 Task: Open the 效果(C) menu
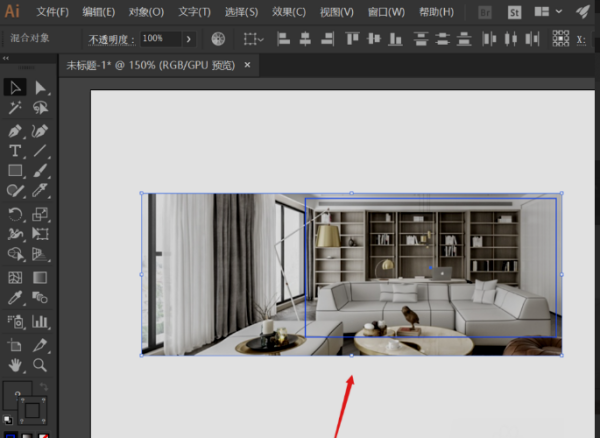tap(289, 12)
